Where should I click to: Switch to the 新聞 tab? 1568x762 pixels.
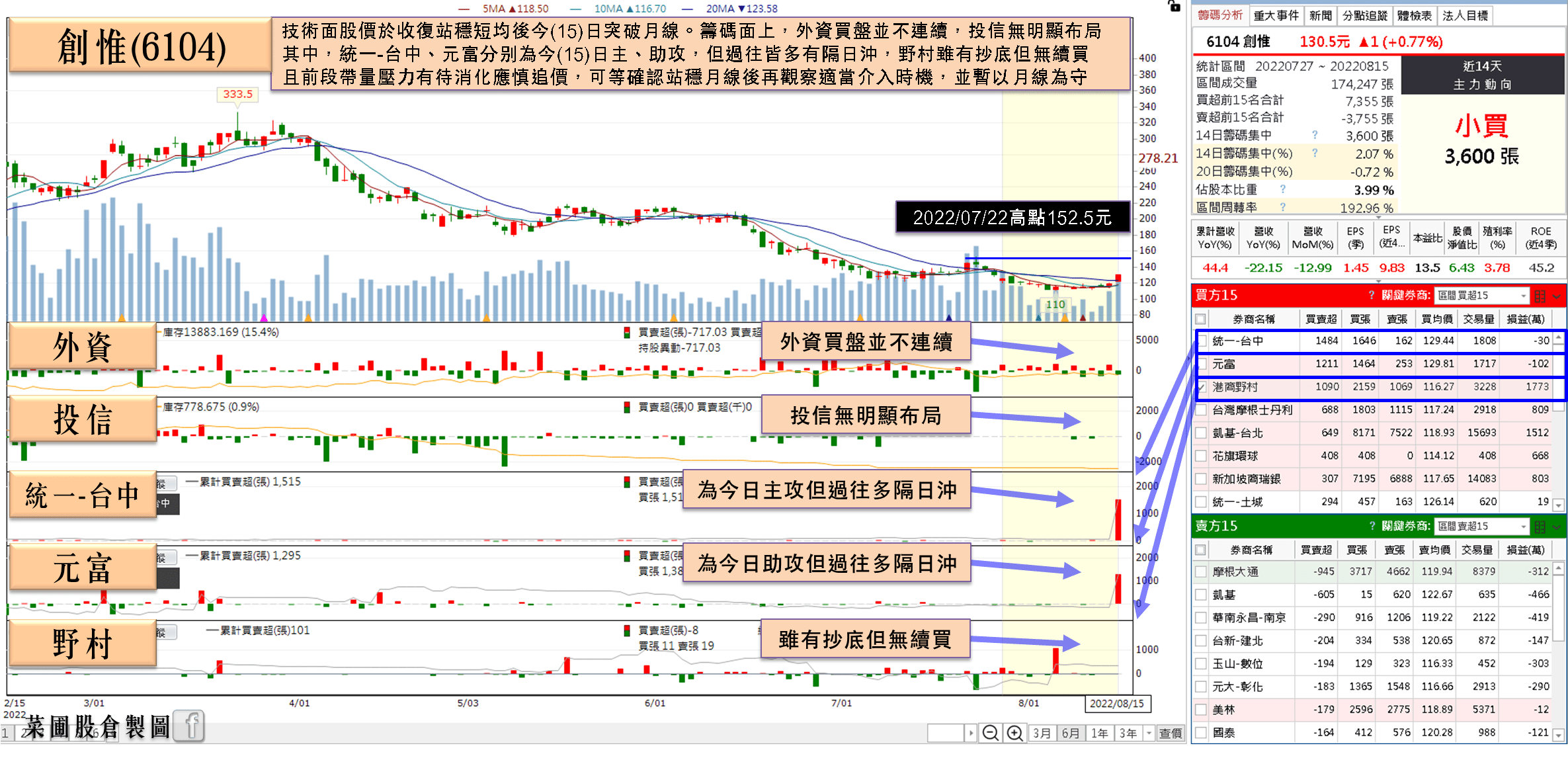pos(1321,15)
